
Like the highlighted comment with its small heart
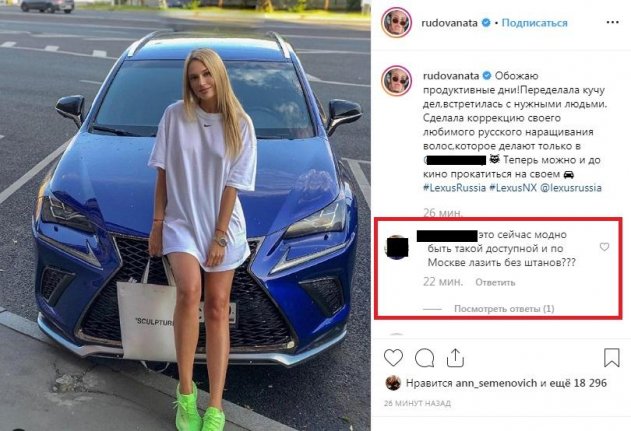tap(604, 247)
